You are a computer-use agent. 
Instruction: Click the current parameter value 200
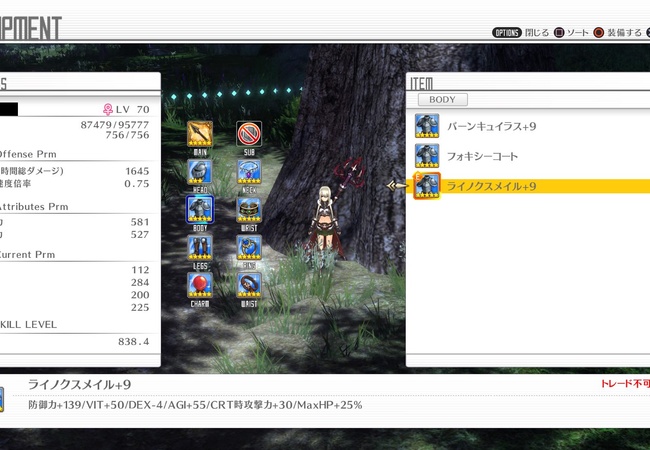140,295
